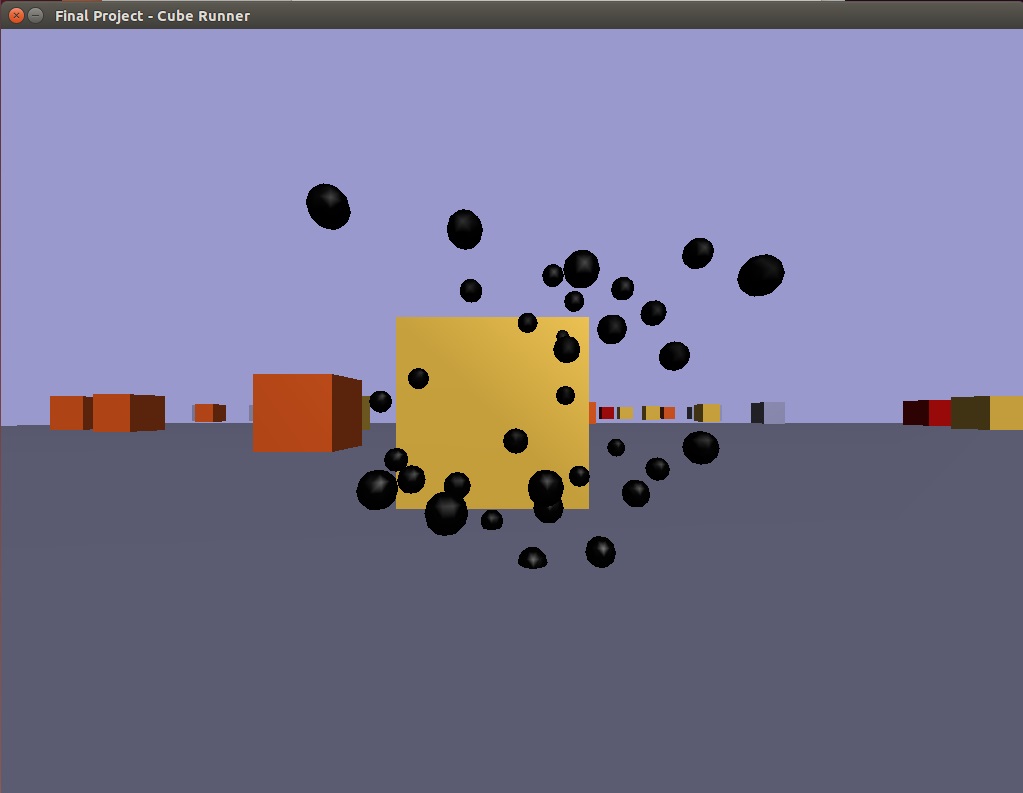Click the large yellow cube in the center
The width and height of the screenshot is (1023, 793).
(x=492, y=412)
